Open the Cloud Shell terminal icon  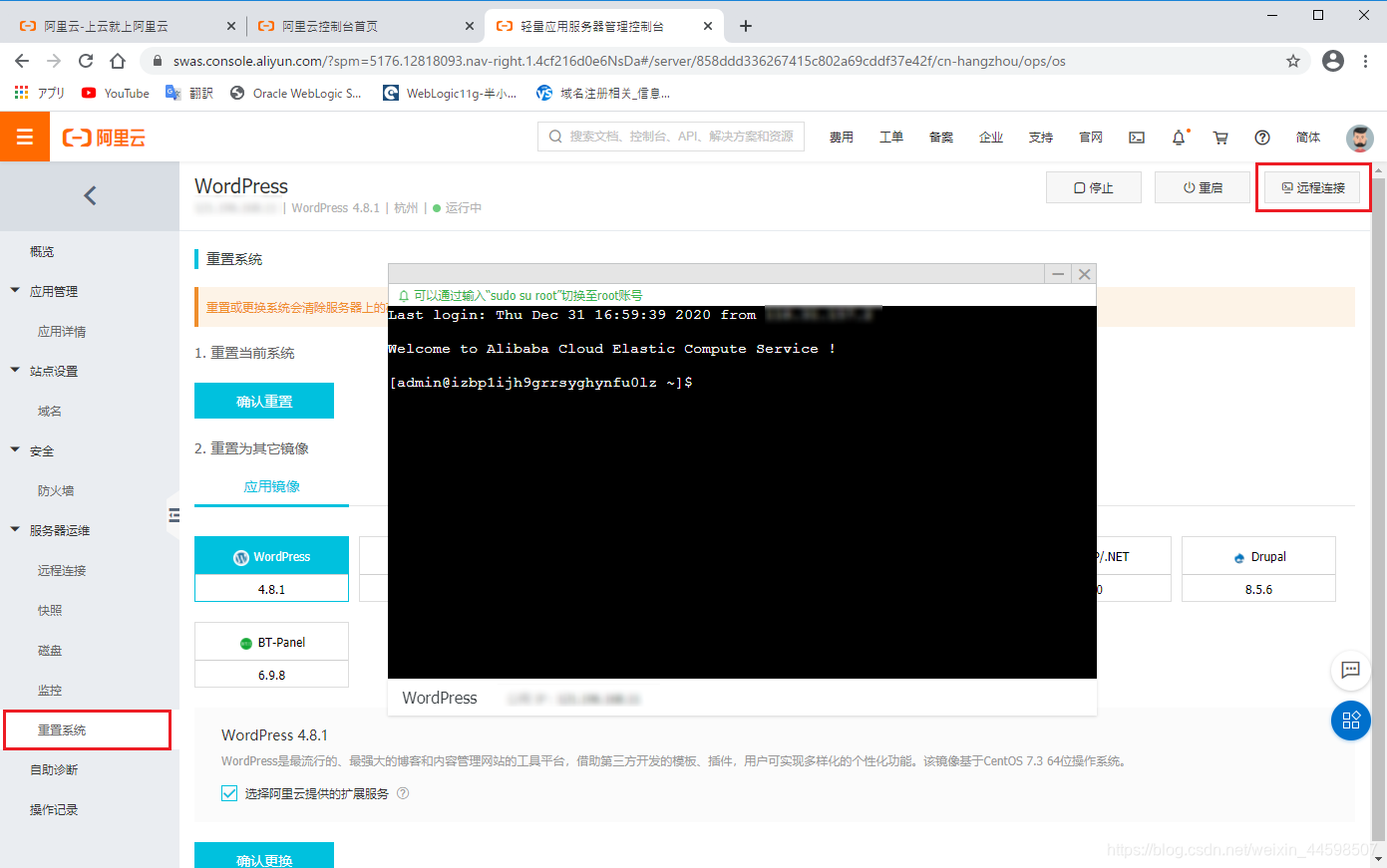[x=1137, y=138]
